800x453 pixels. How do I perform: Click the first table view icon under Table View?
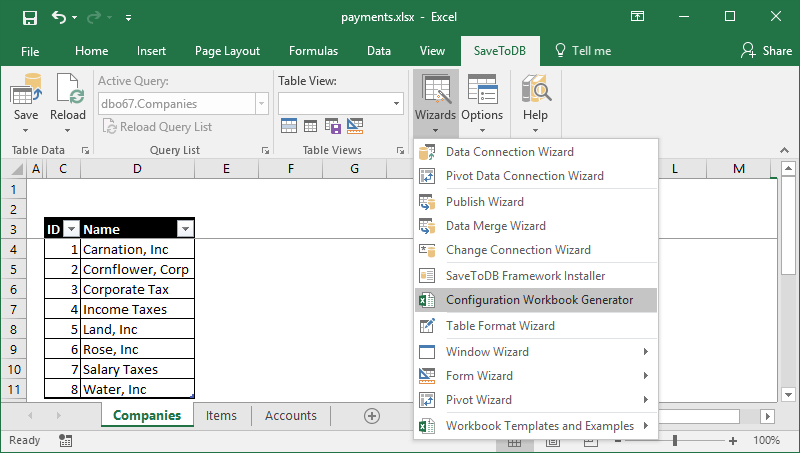click(289, 125)
